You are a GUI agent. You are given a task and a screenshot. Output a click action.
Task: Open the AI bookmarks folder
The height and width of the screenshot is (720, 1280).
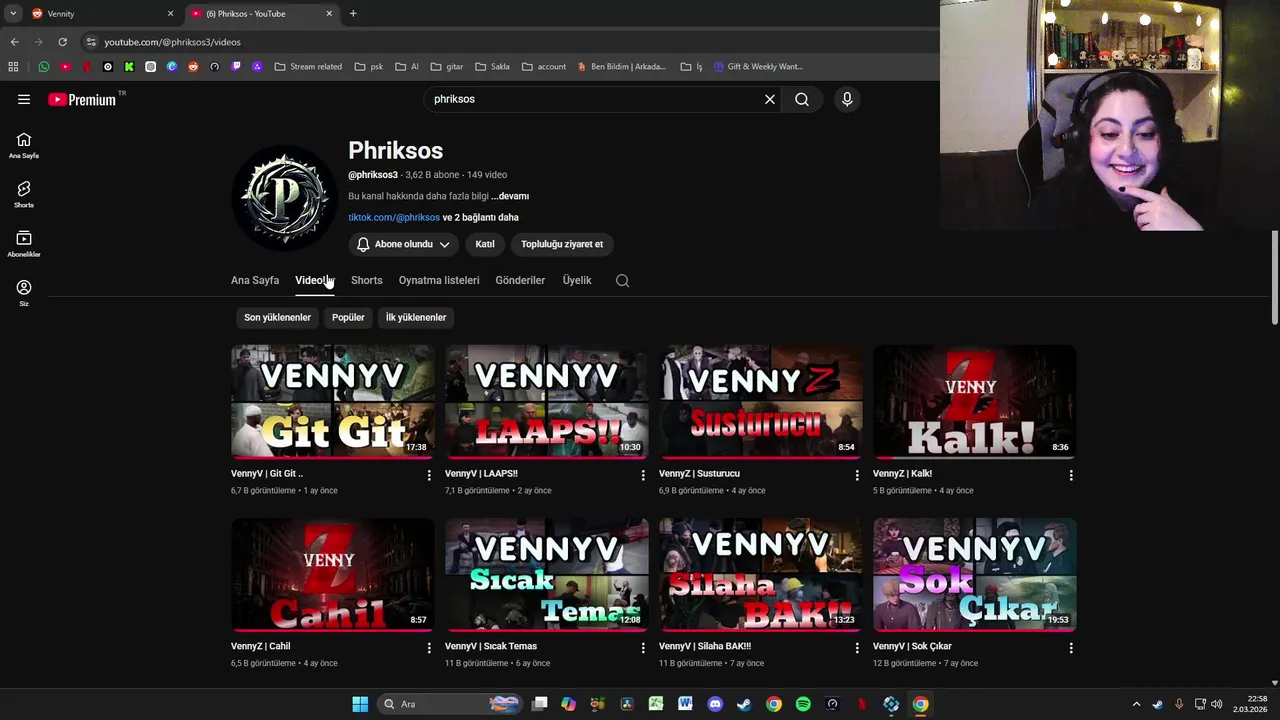click(x=407, y=67)
